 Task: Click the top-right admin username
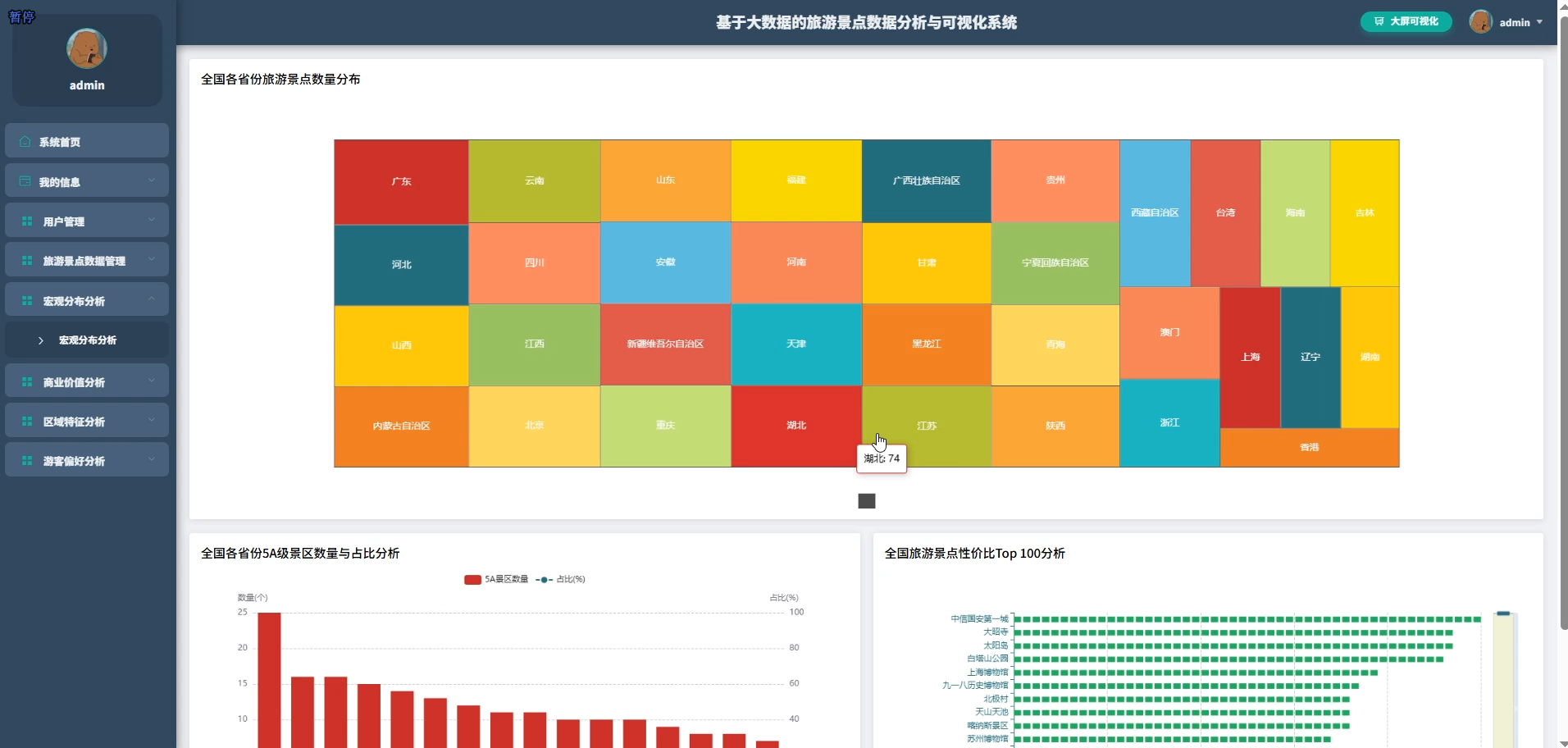point(1515,22)
